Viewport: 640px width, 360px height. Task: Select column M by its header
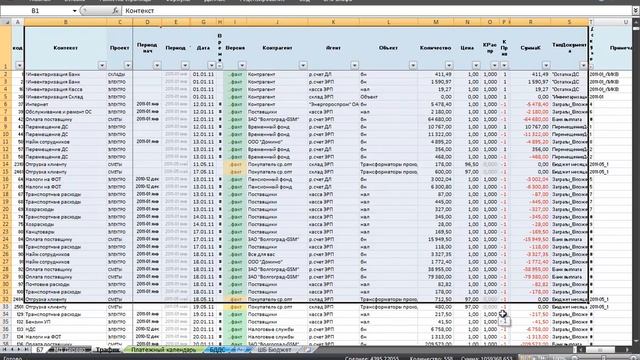(436, 22)
